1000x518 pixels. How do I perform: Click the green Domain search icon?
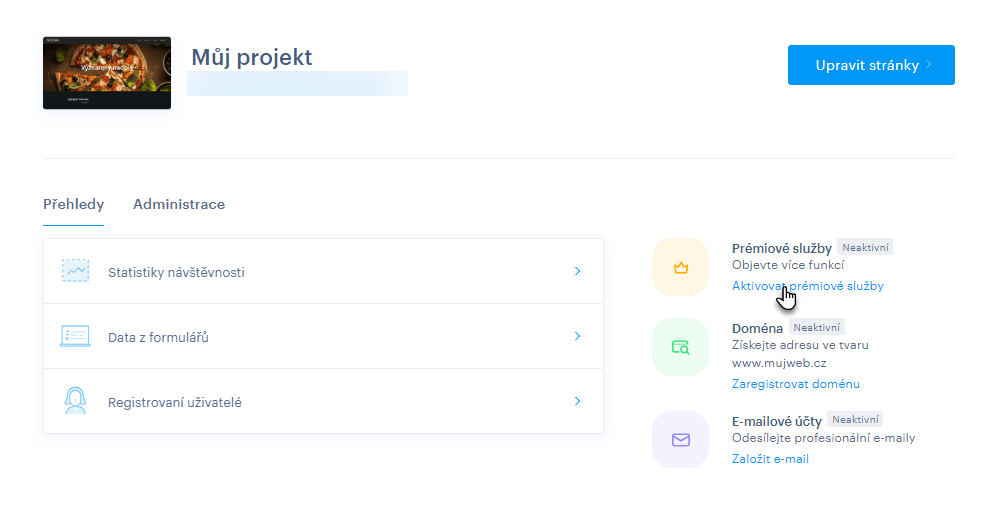tap(681, 347)
